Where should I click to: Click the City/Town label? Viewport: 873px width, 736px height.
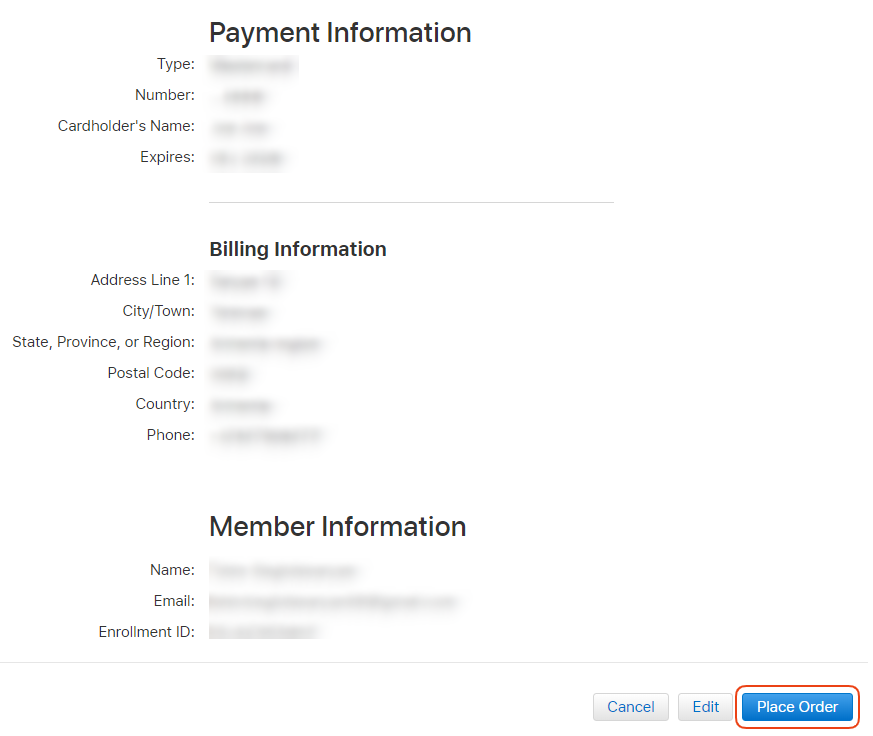coord(158,311)
